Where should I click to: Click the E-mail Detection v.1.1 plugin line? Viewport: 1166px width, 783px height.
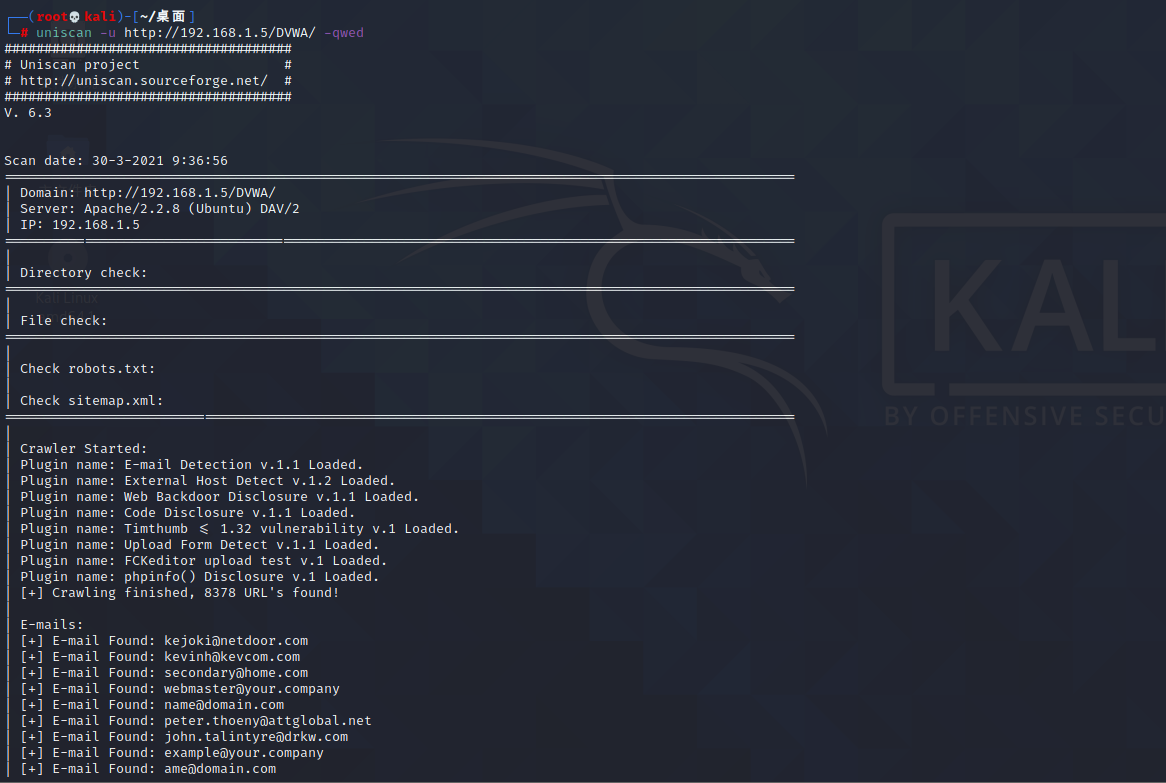coord(192,465)
